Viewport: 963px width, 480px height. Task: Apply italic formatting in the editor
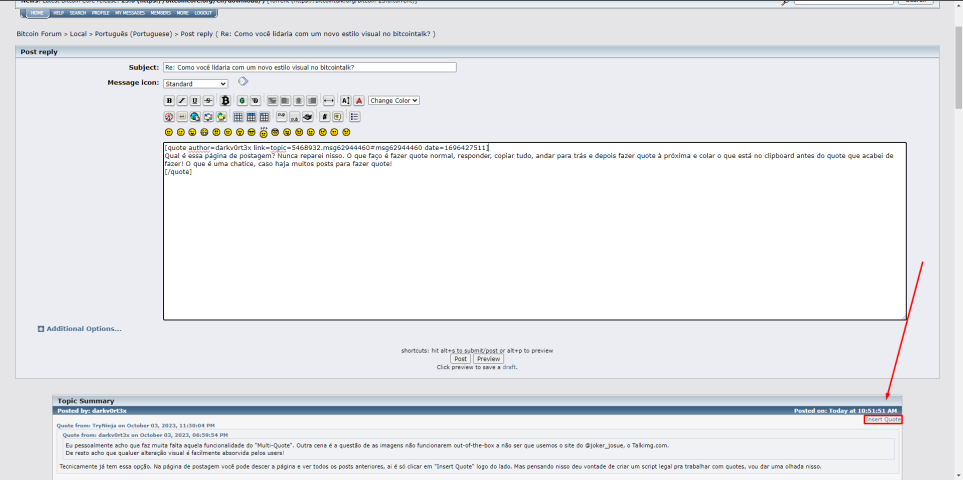[x=182, y=101]
